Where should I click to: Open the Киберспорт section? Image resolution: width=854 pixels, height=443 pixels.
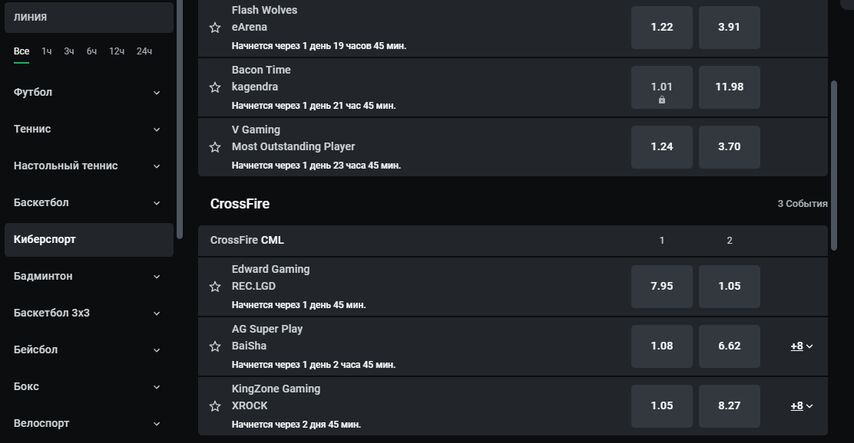tap(89, 239)
